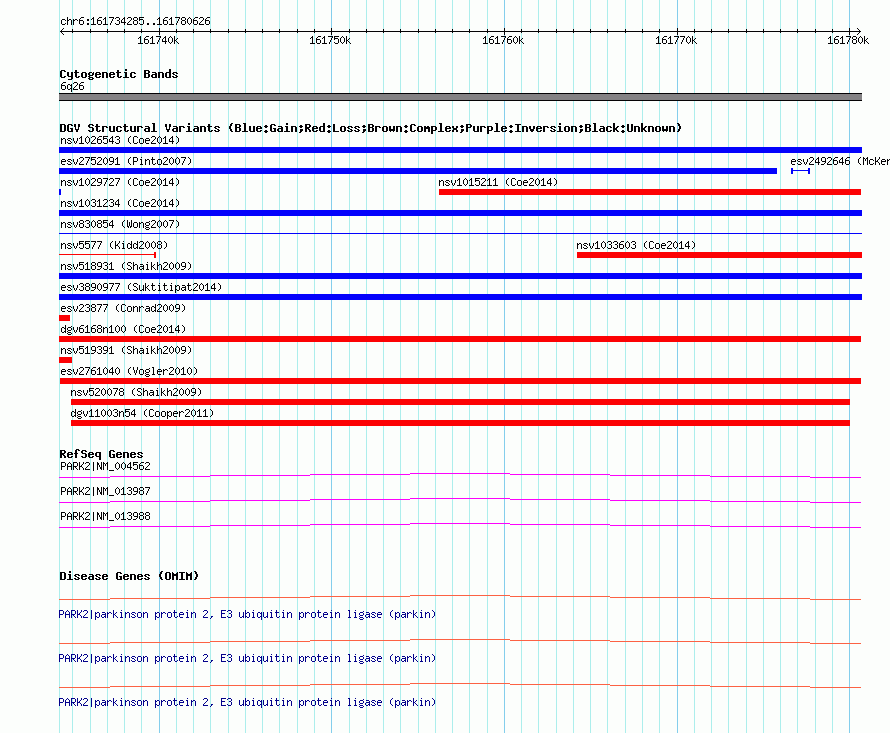The image size is (890, 733).
Task: Open variant esv2492646 label
Action: 840,161
